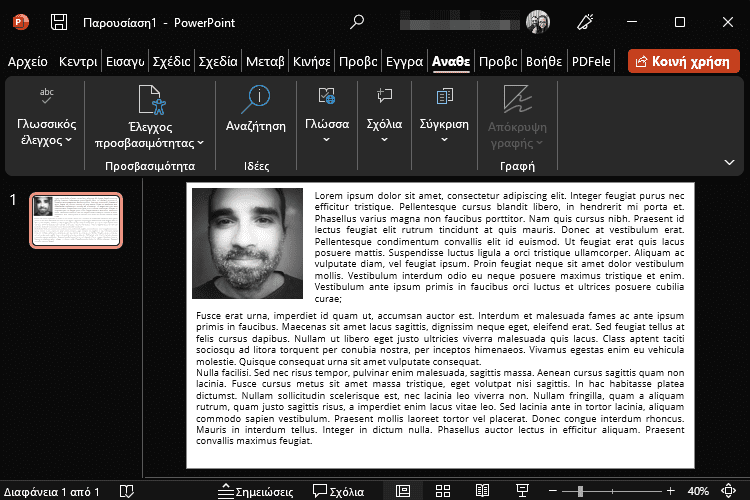Switch to the PDFele tab

pyautogui.click(x=591, y=62)
